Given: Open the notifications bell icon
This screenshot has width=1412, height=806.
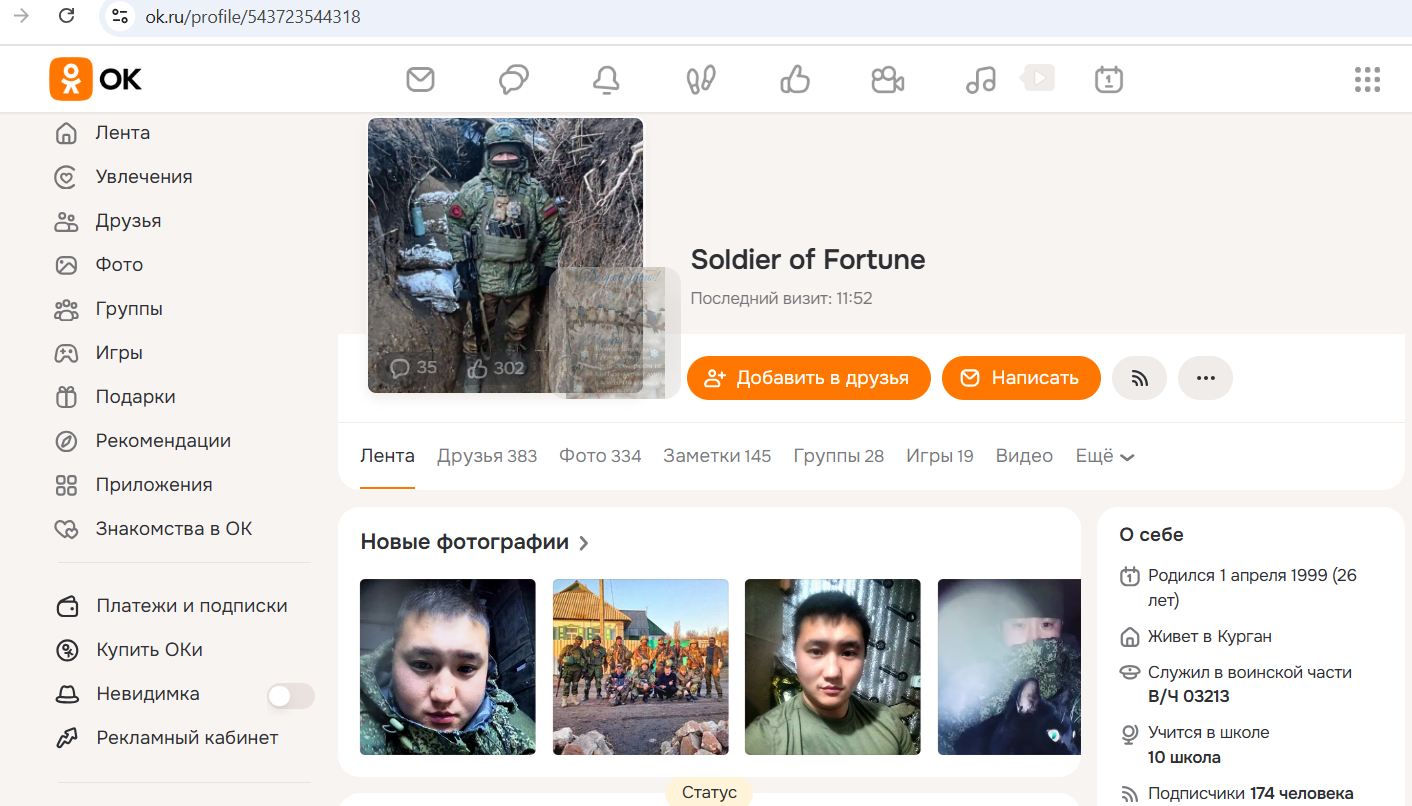Looking at the screenshot, I should point(607,79).
